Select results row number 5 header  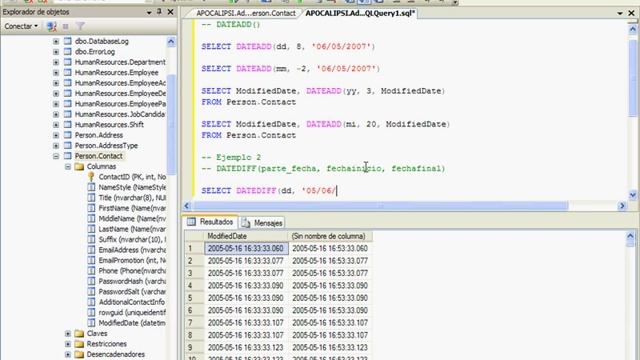(x=194, y=298)
